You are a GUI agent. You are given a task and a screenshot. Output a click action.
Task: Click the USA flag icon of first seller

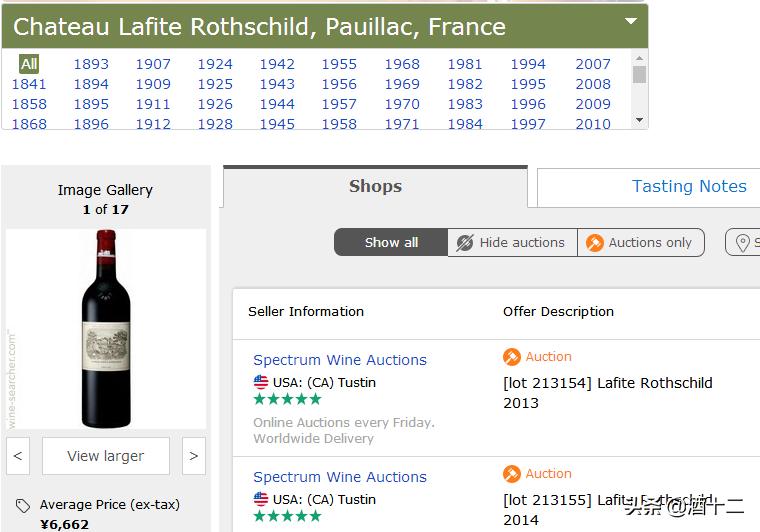(x=261, y=382)
